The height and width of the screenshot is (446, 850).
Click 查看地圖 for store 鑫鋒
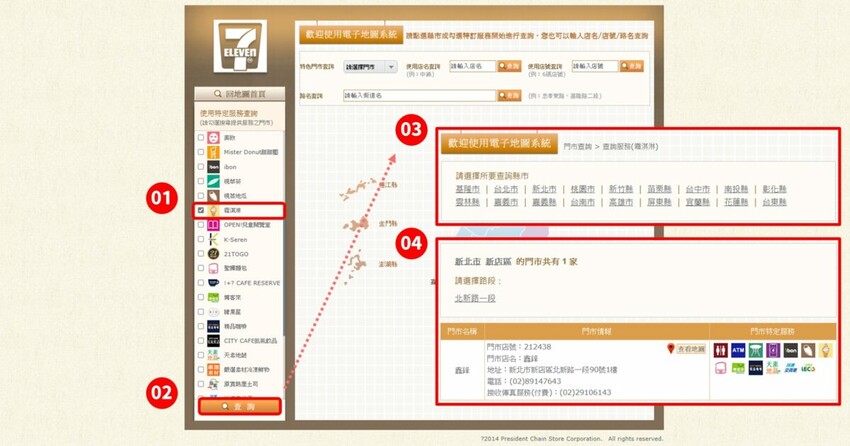point(686,348)
